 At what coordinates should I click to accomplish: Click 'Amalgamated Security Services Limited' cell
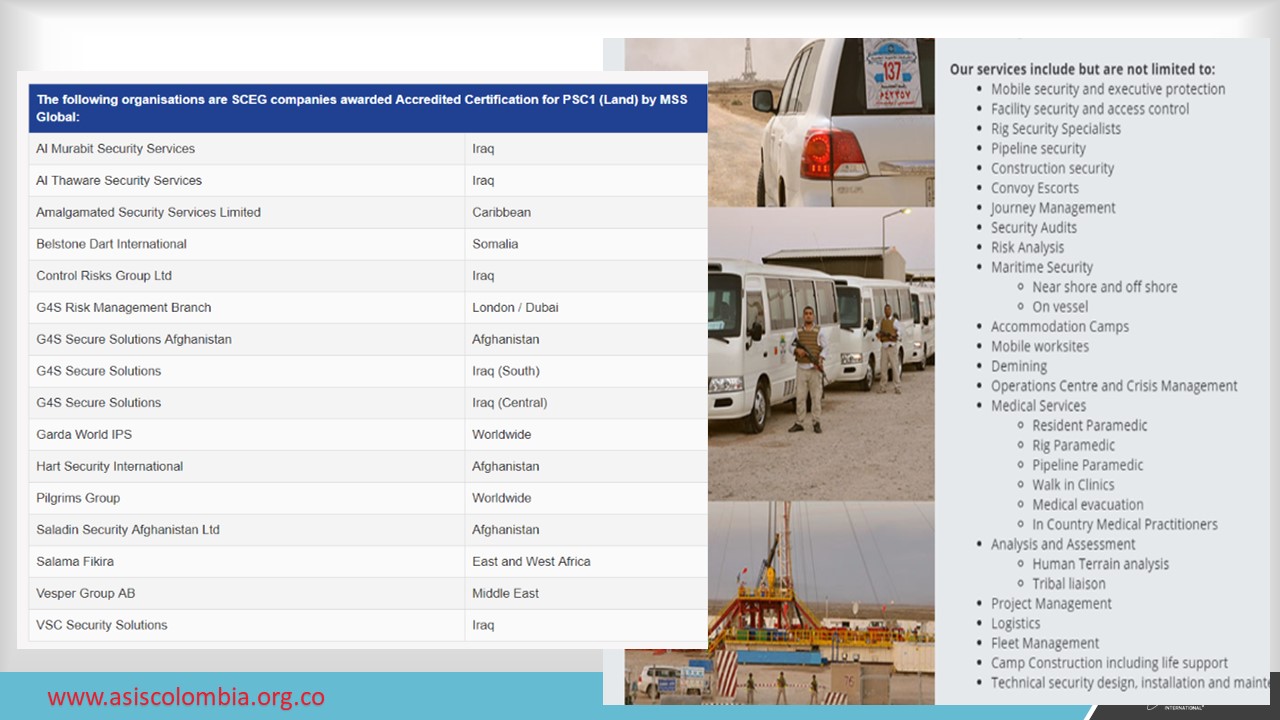247,213
